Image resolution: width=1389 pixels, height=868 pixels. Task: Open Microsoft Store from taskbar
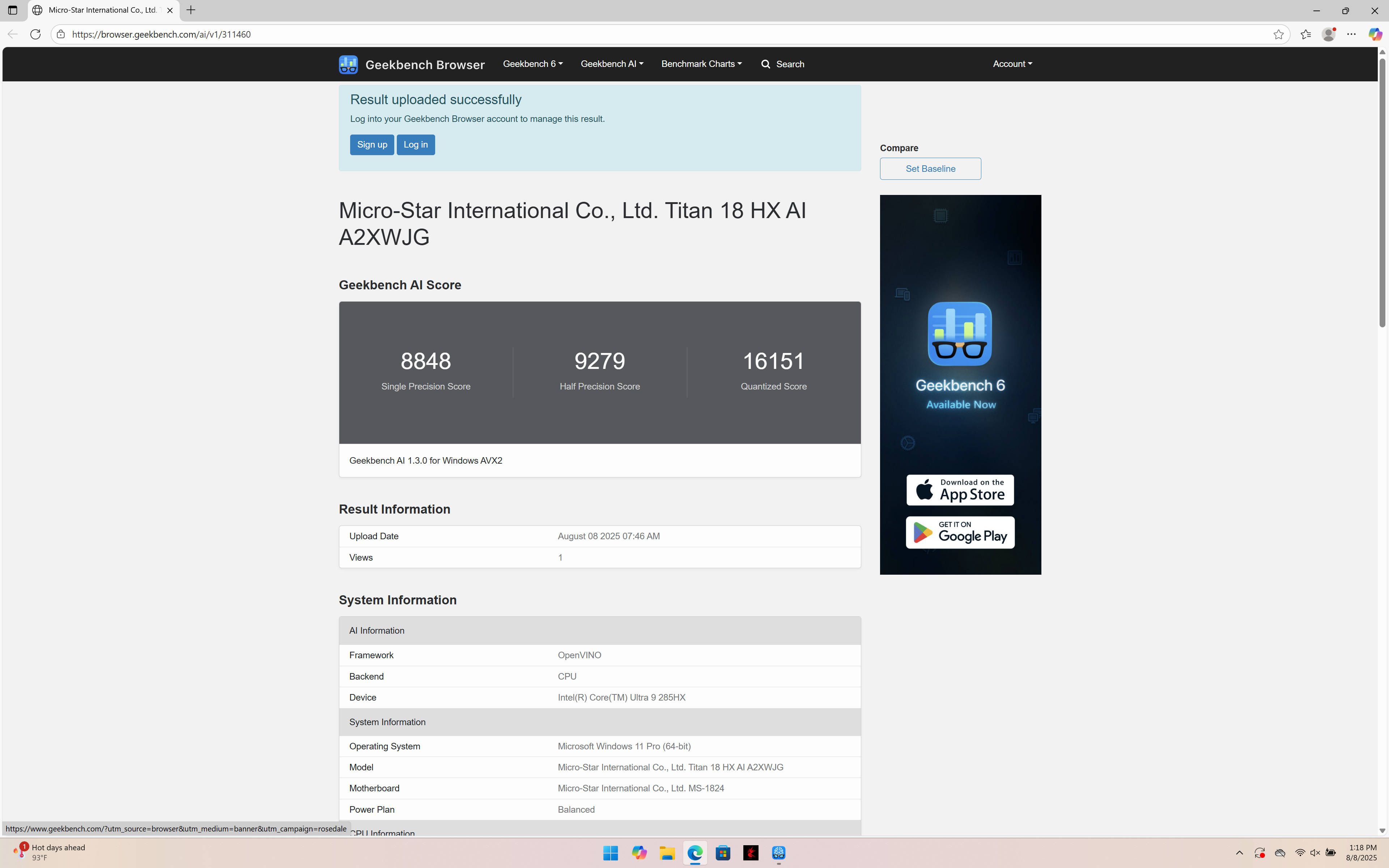[723, 853]
